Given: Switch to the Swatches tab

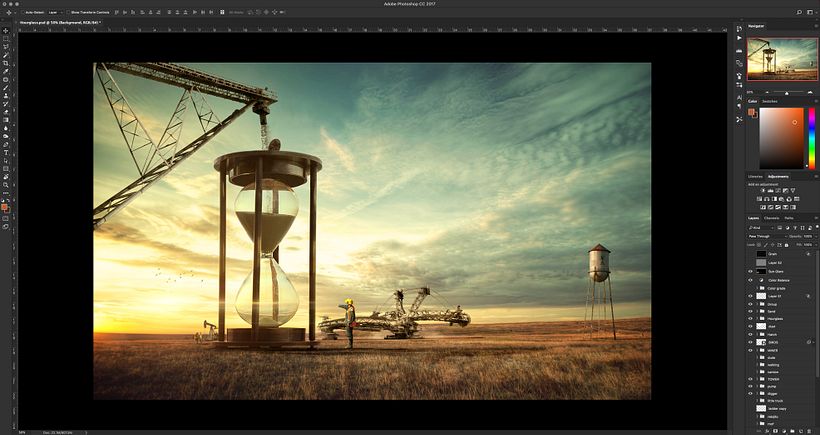Looking at the screenshot, I should [770, 101].
